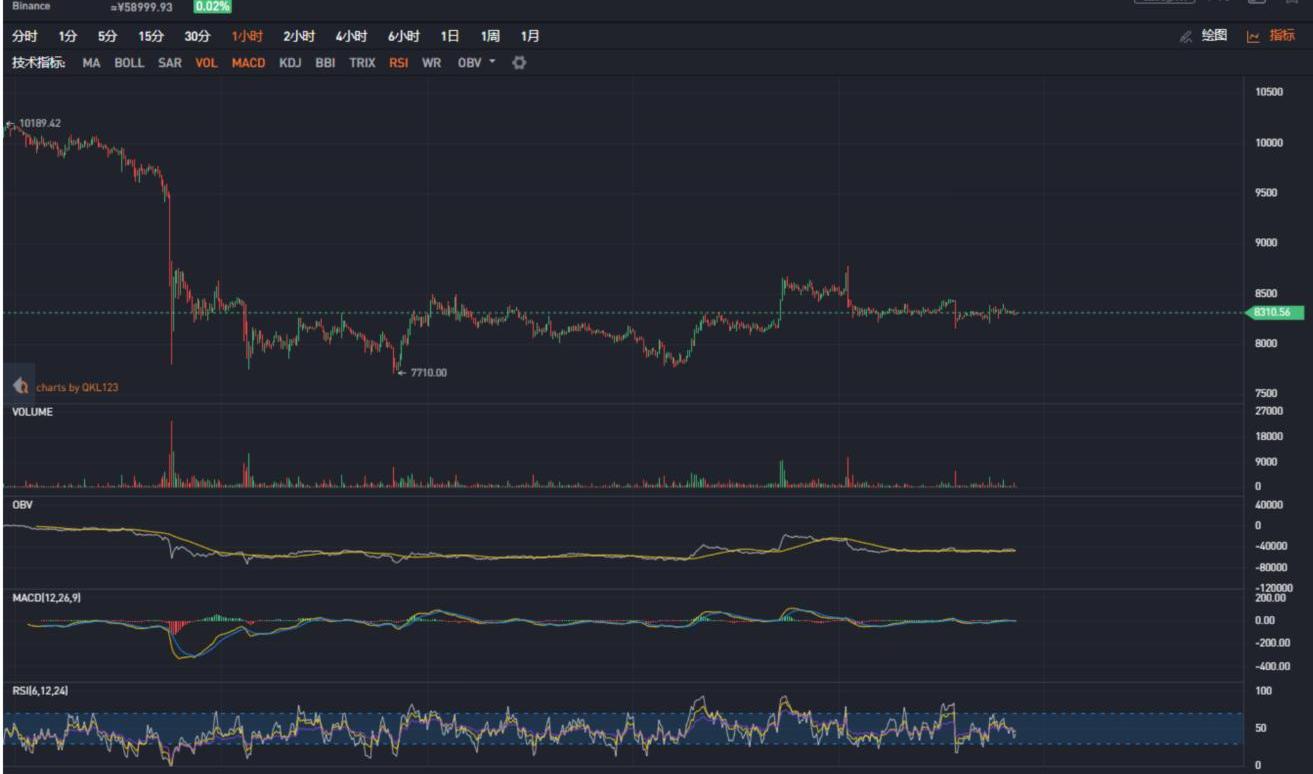Click the green 0.02% change badge
This screenshot has width=1313, height=774.
[211, 7]
